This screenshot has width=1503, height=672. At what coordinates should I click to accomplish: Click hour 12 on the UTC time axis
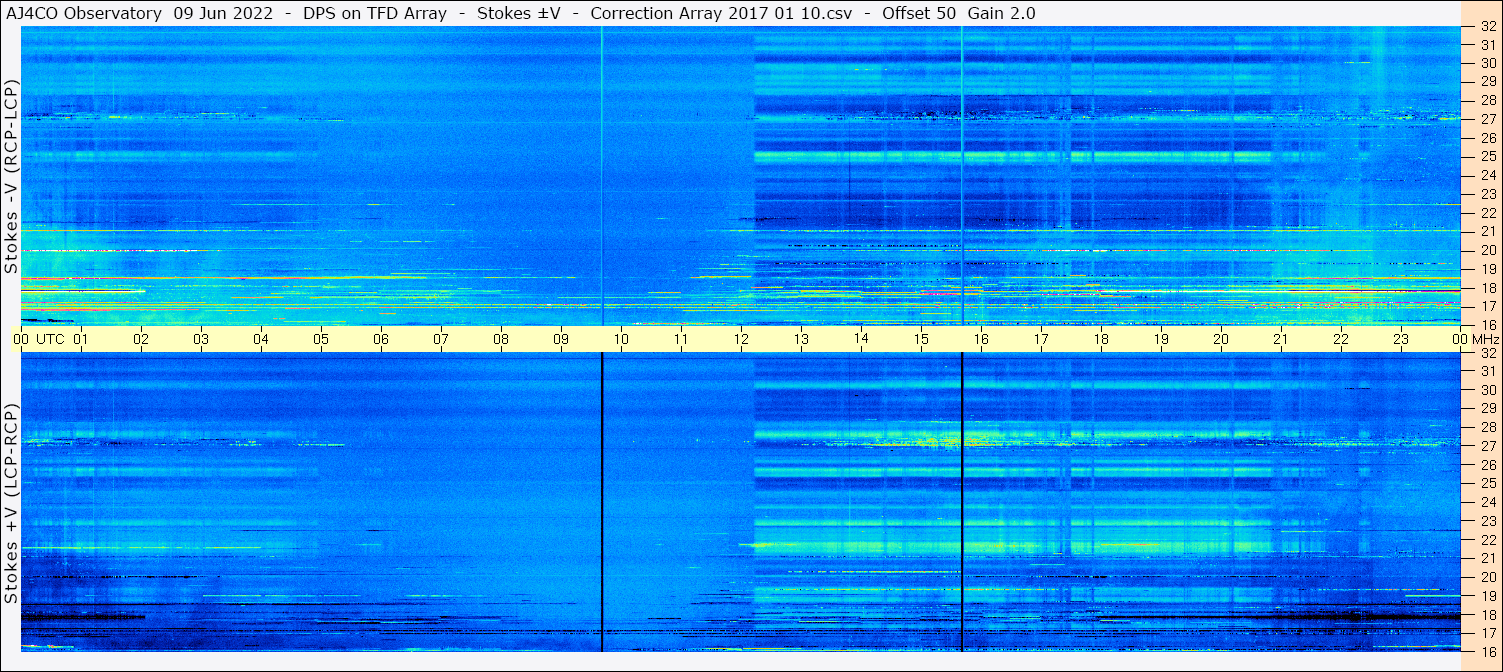741,339
